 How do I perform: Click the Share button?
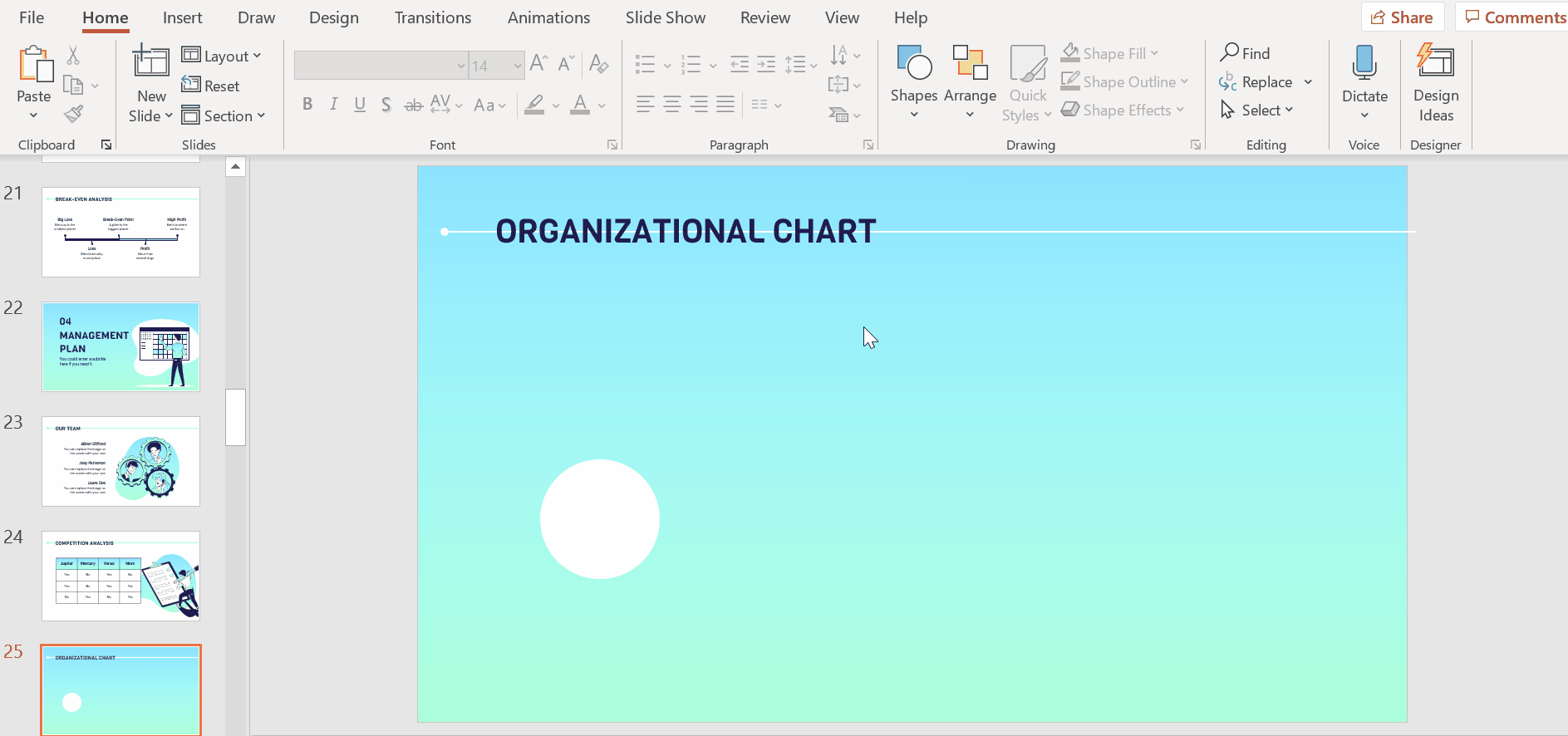1402,17
